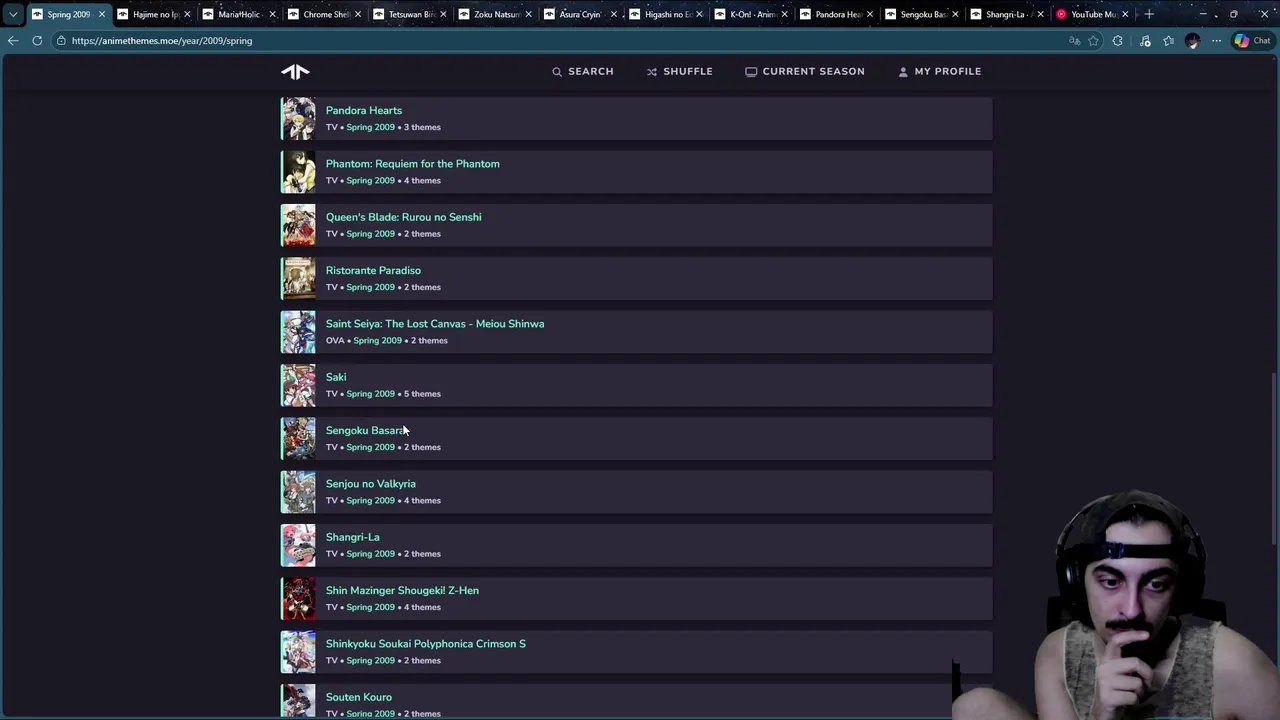Screen dimensions: 1280x720
Task: Open Queen's Blade: Rurou no Senshi
Action: (403, 217)
